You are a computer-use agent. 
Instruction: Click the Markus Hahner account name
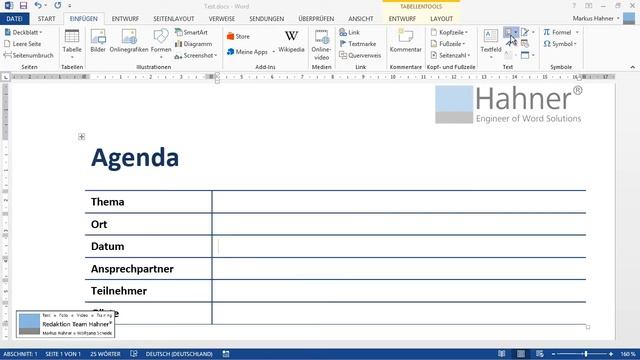[593, 18]
